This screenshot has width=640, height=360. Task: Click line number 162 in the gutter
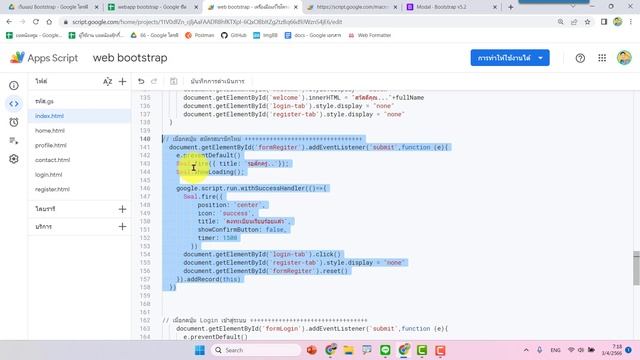pyautogui.click(x=144, y=320)
